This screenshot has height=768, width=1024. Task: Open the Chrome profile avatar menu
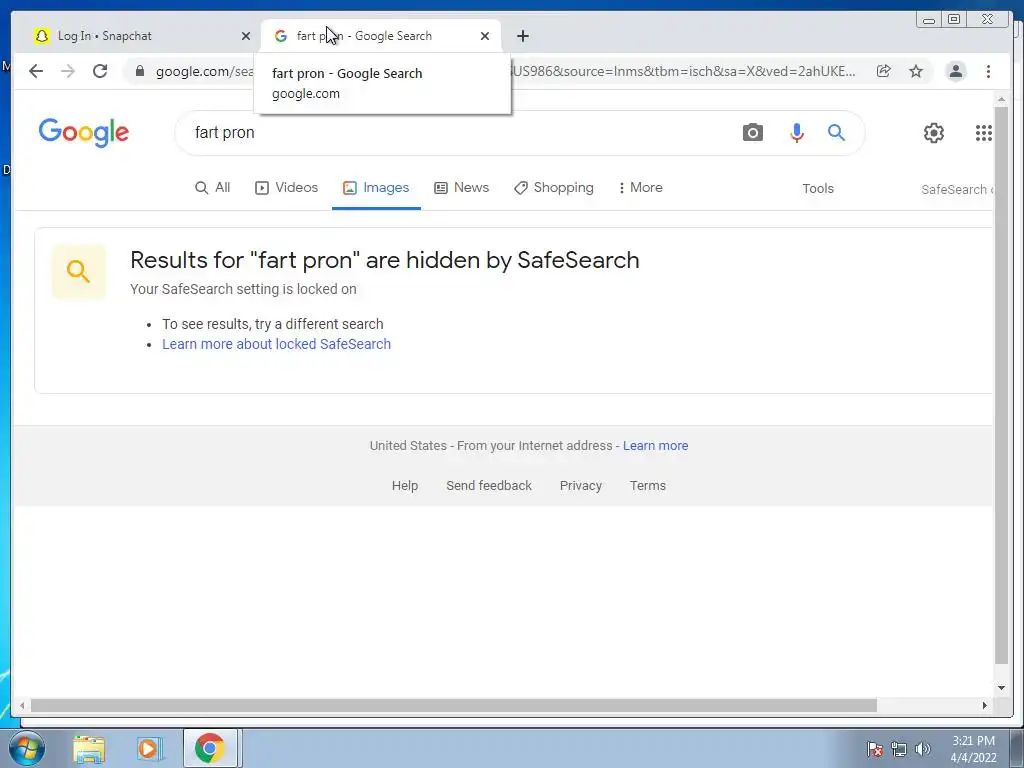pos(955,71)
